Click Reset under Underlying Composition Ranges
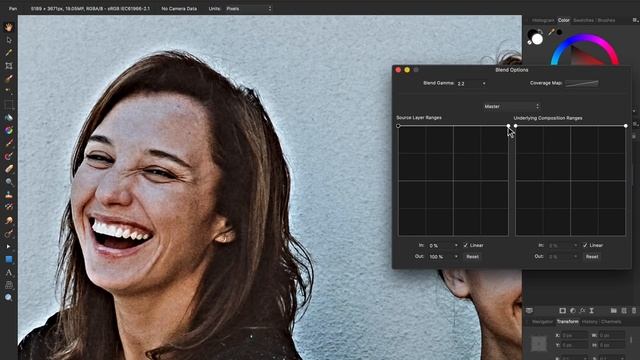Screen dimensions: 640x360 coord(592,257)
